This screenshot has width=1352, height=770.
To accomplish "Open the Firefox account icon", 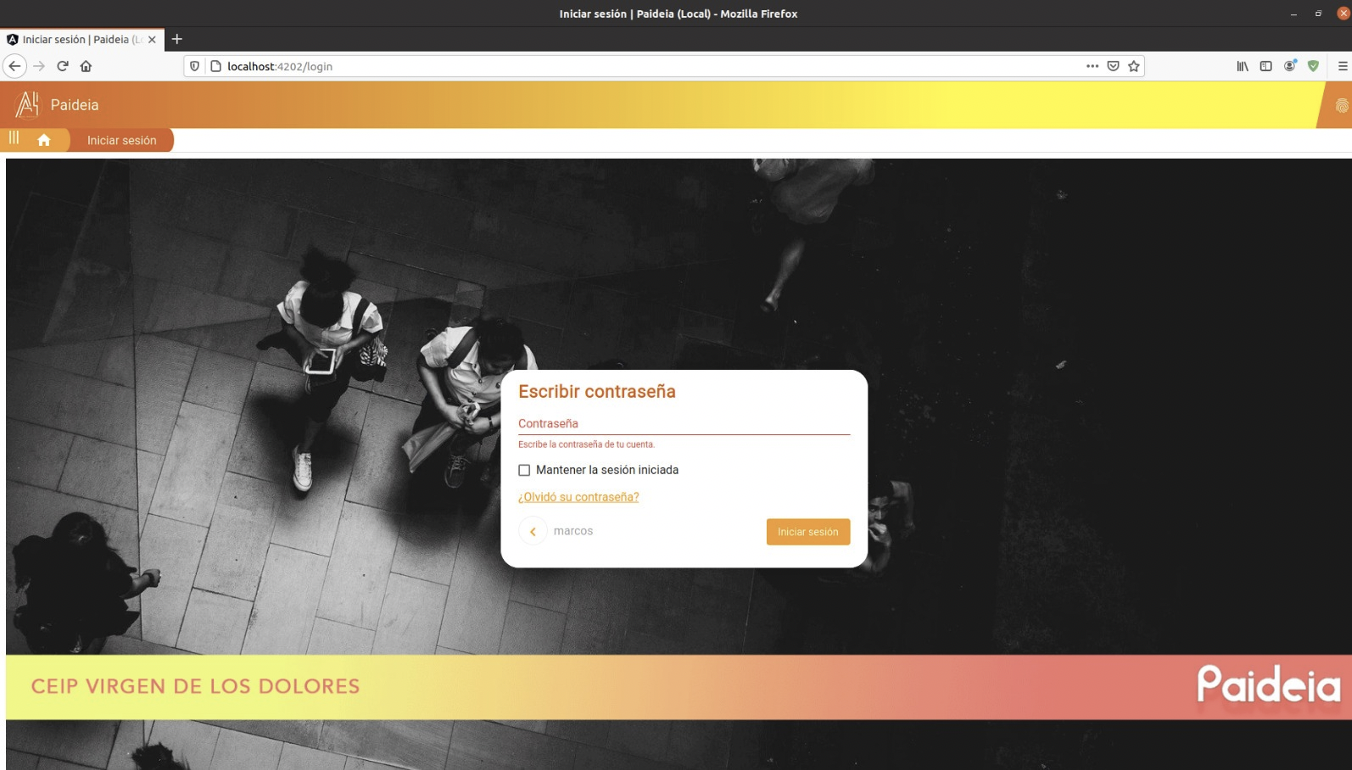I will [x=1290, y=66].
